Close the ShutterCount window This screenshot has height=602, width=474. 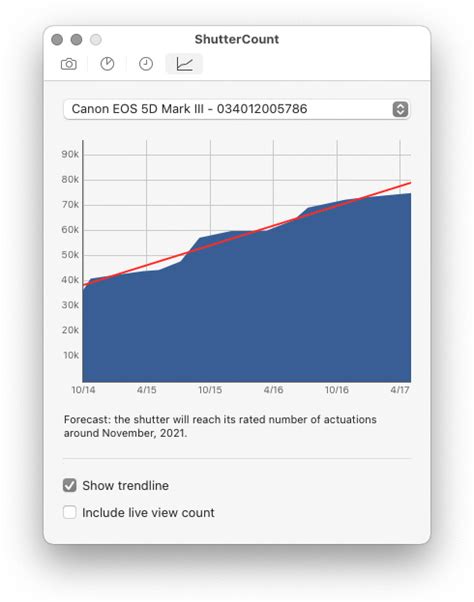click(57, 40)
